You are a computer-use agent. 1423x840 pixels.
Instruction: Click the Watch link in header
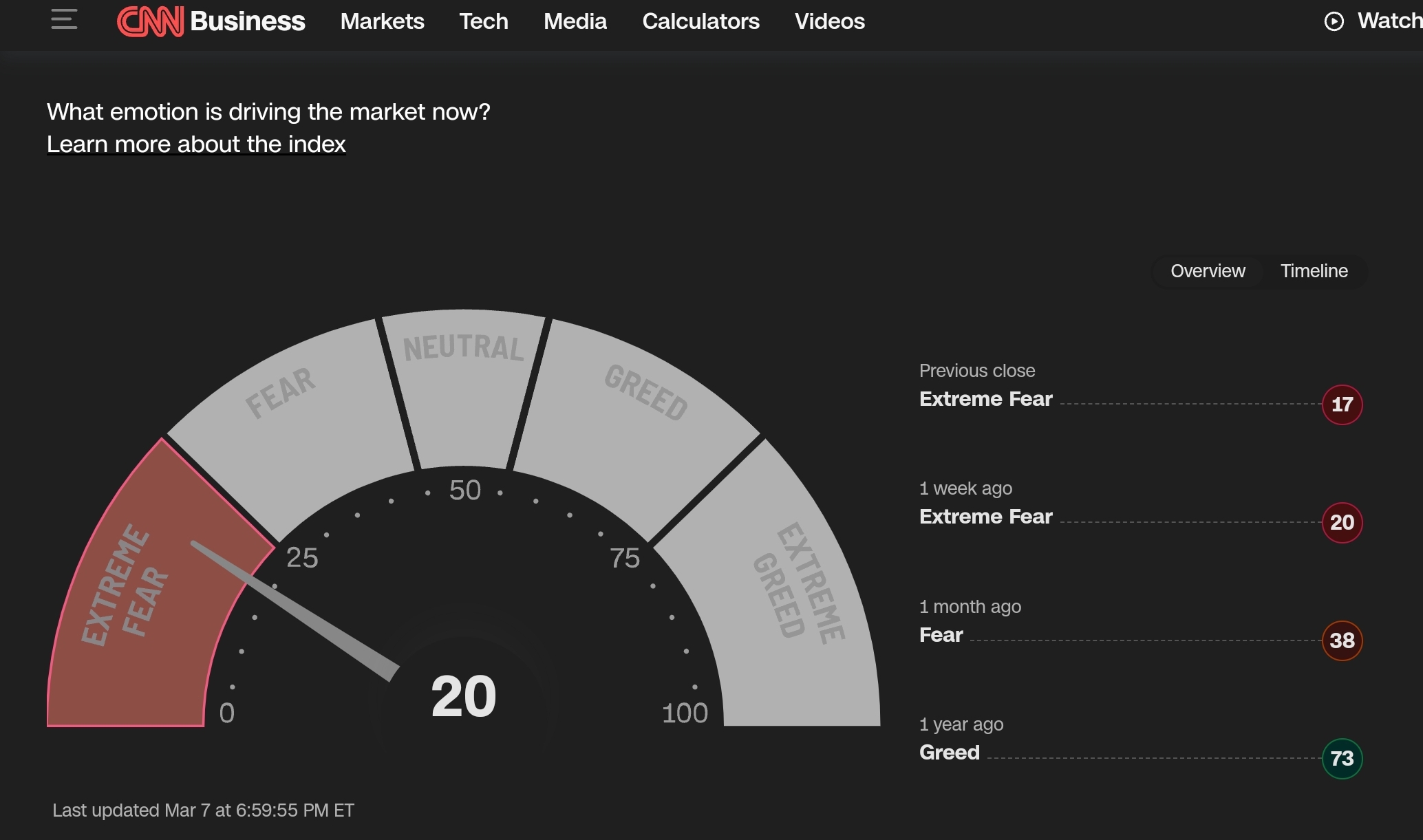tap(1389, 21)
